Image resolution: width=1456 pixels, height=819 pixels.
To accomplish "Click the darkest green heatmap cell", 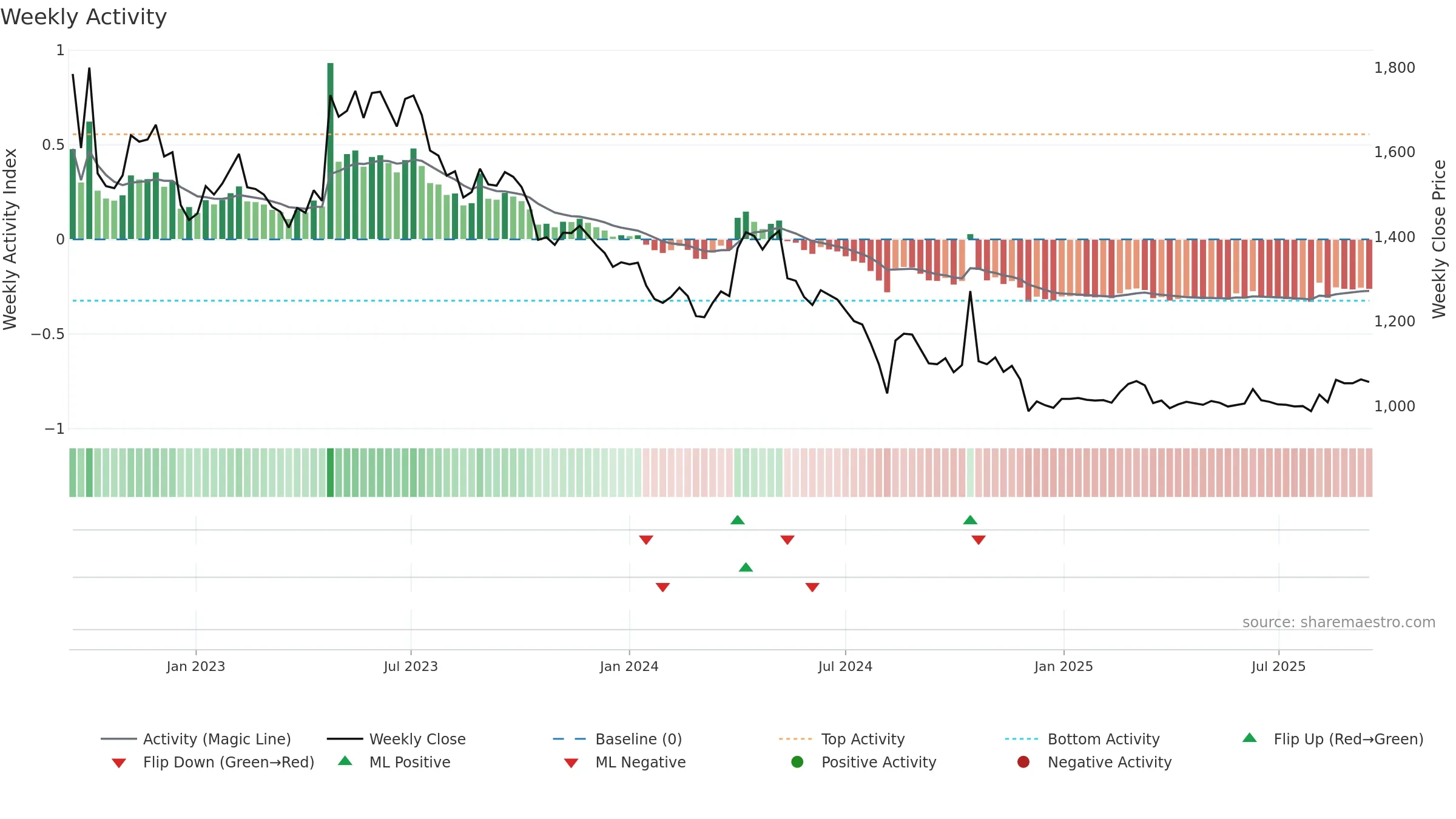I will 331,473.
